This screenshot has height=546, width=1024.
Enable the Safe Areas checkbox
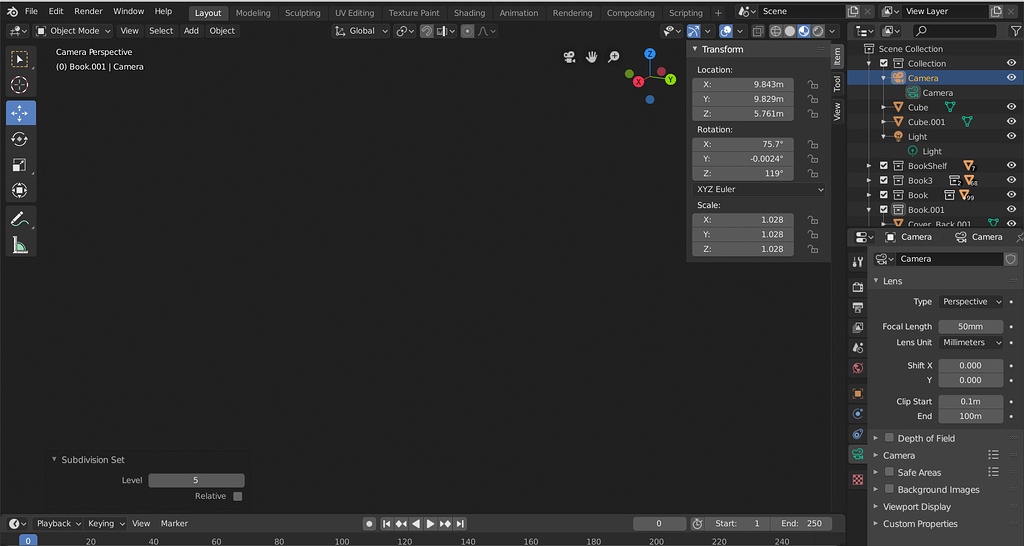(889, 472)
